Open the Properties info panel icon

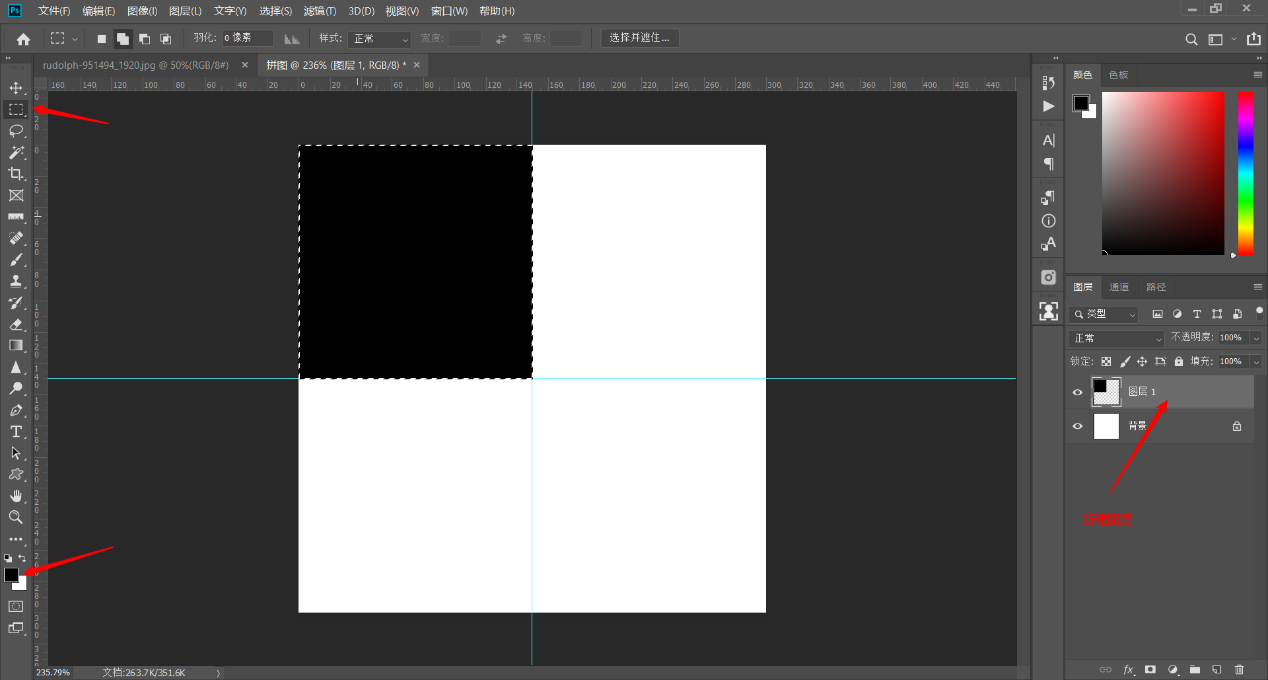tap(1048, 221)
